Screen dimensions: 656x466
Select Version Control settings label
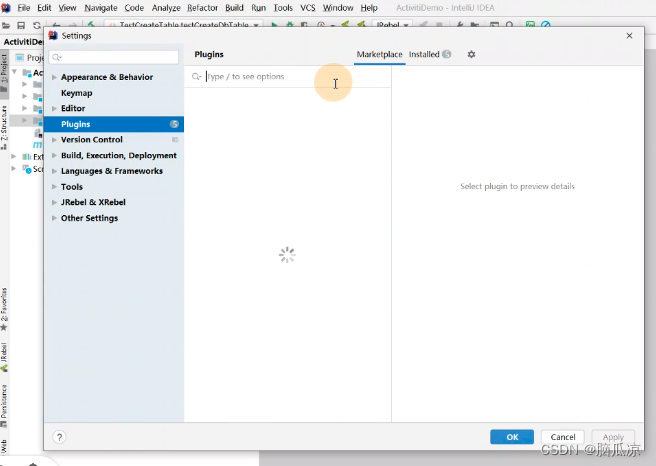[x=92, y=140]
